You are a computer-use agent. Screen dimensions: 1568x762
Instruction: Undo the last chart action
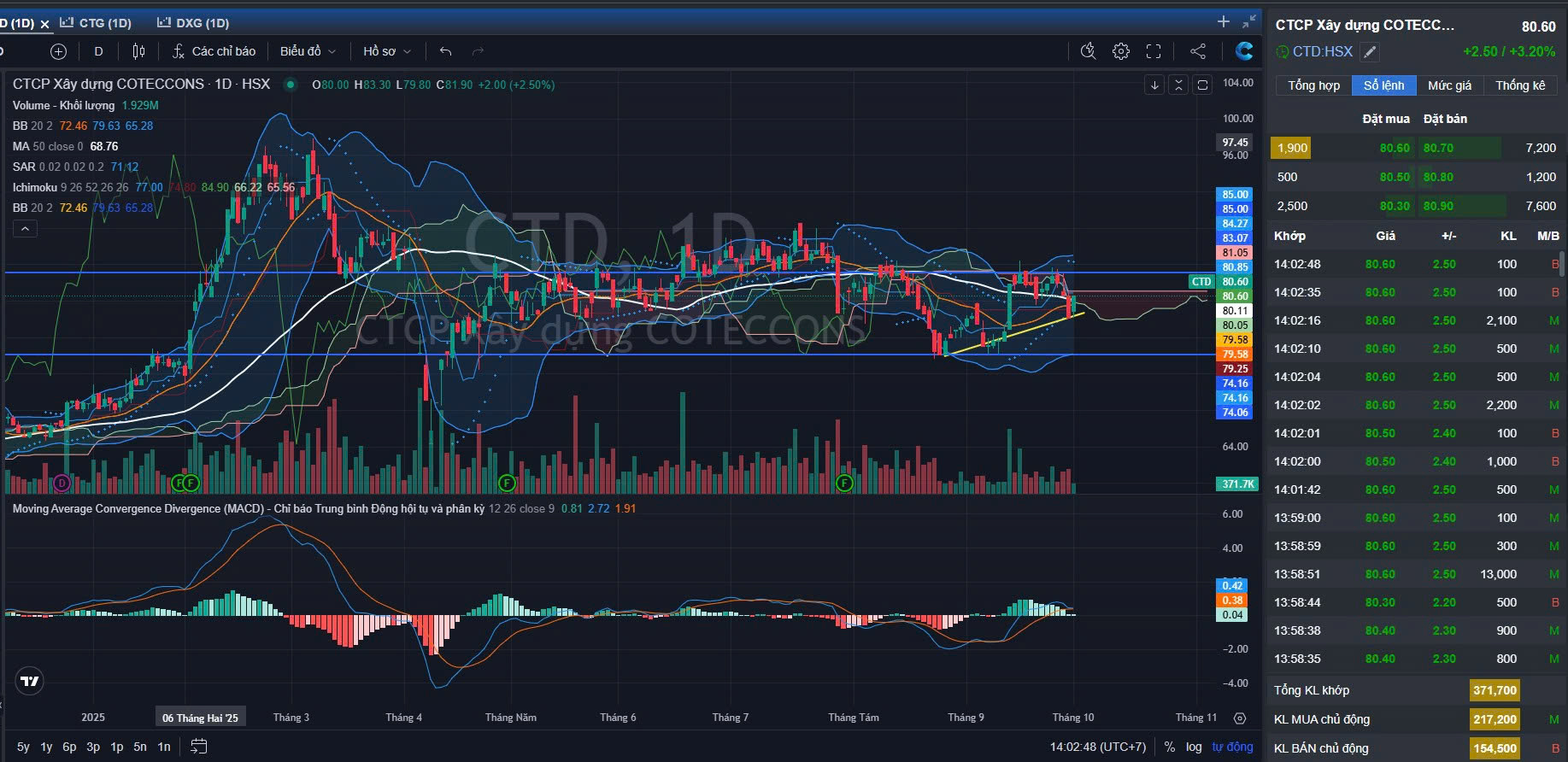point(445,51)
